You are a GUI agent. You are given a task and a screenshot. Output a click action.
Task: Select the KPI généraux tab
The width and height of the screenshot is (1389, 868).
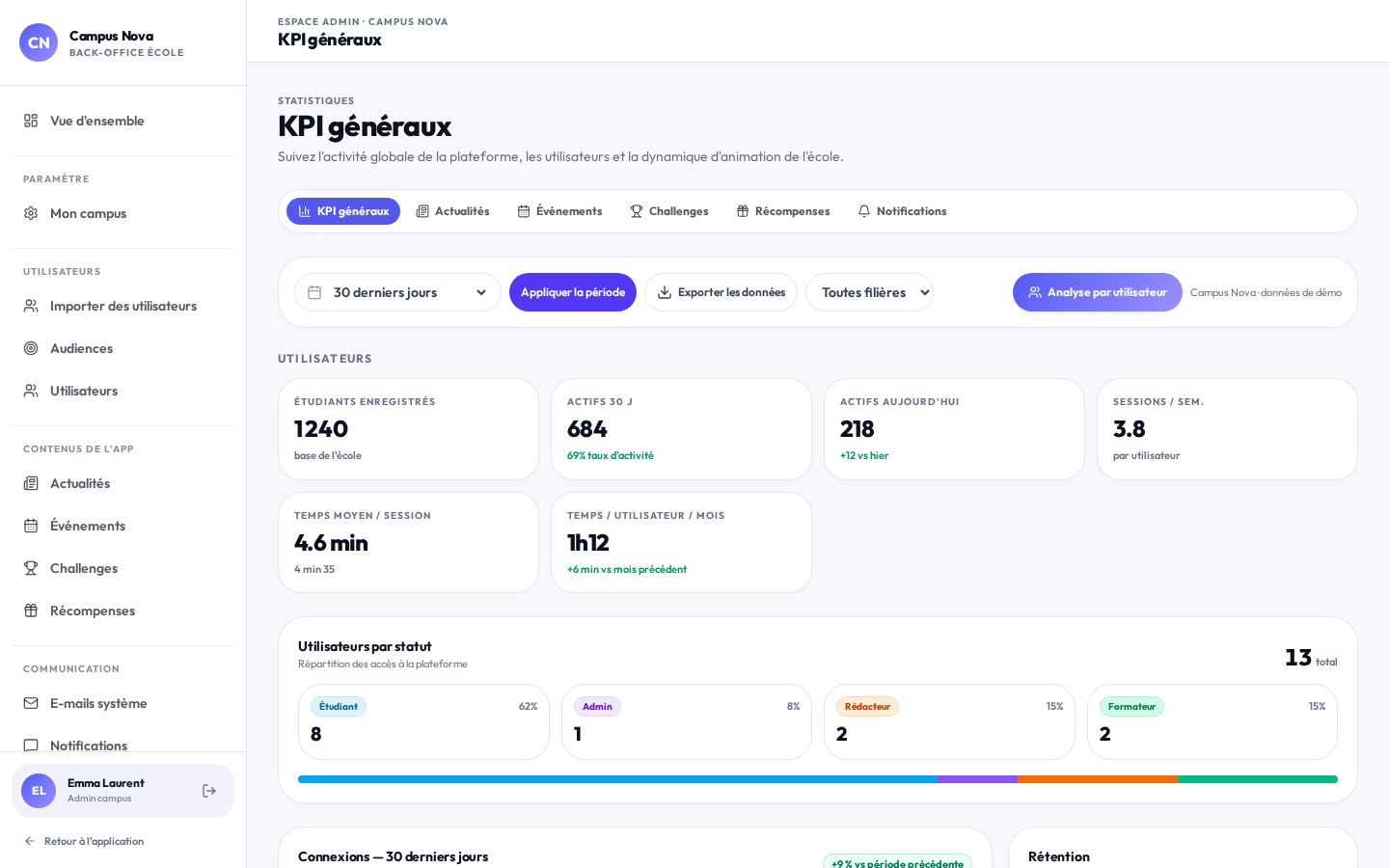tap(343, 211)
